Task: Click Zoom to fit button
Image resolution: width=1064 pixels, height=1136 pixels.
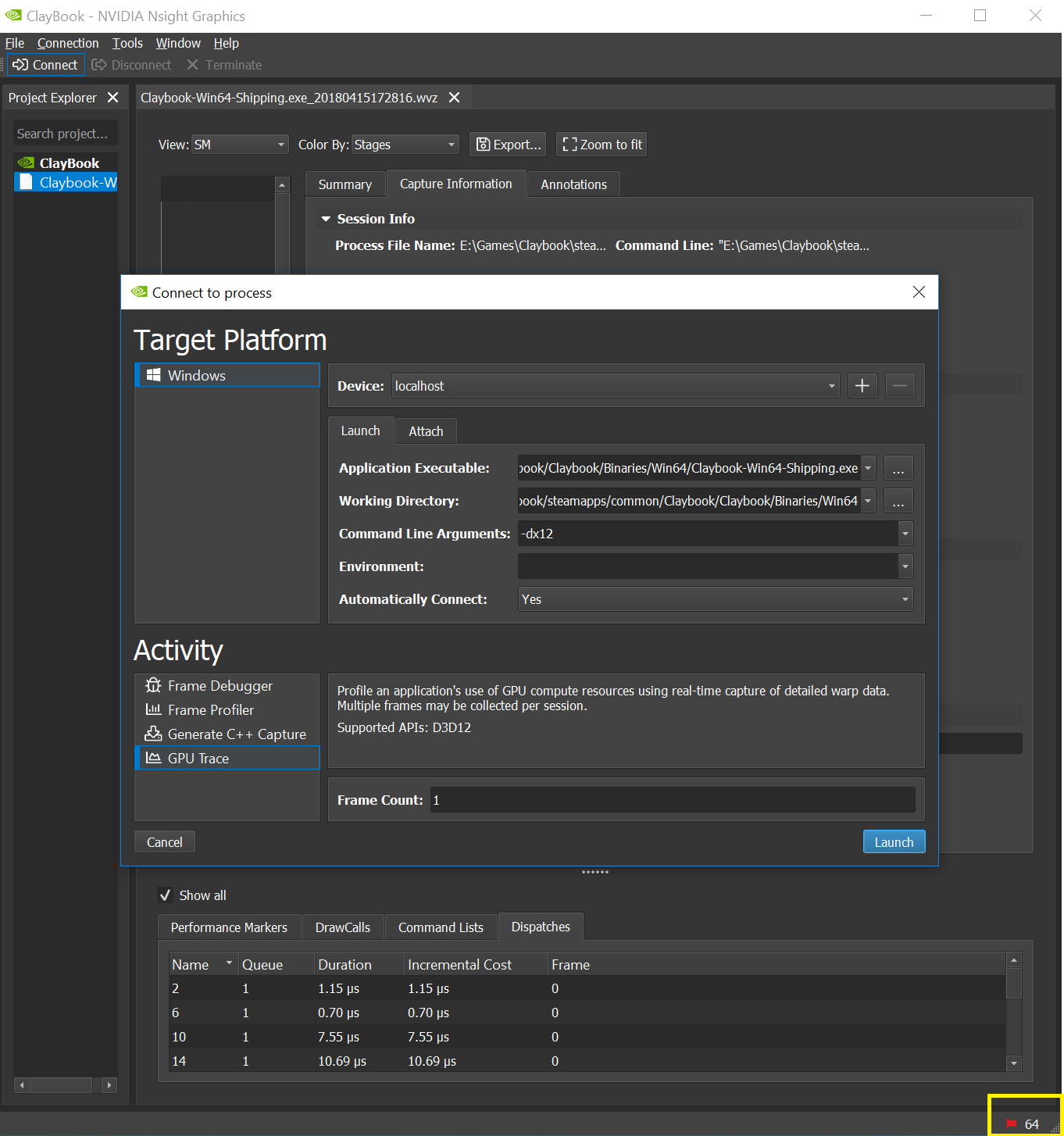Action: [x=602, y=145]
